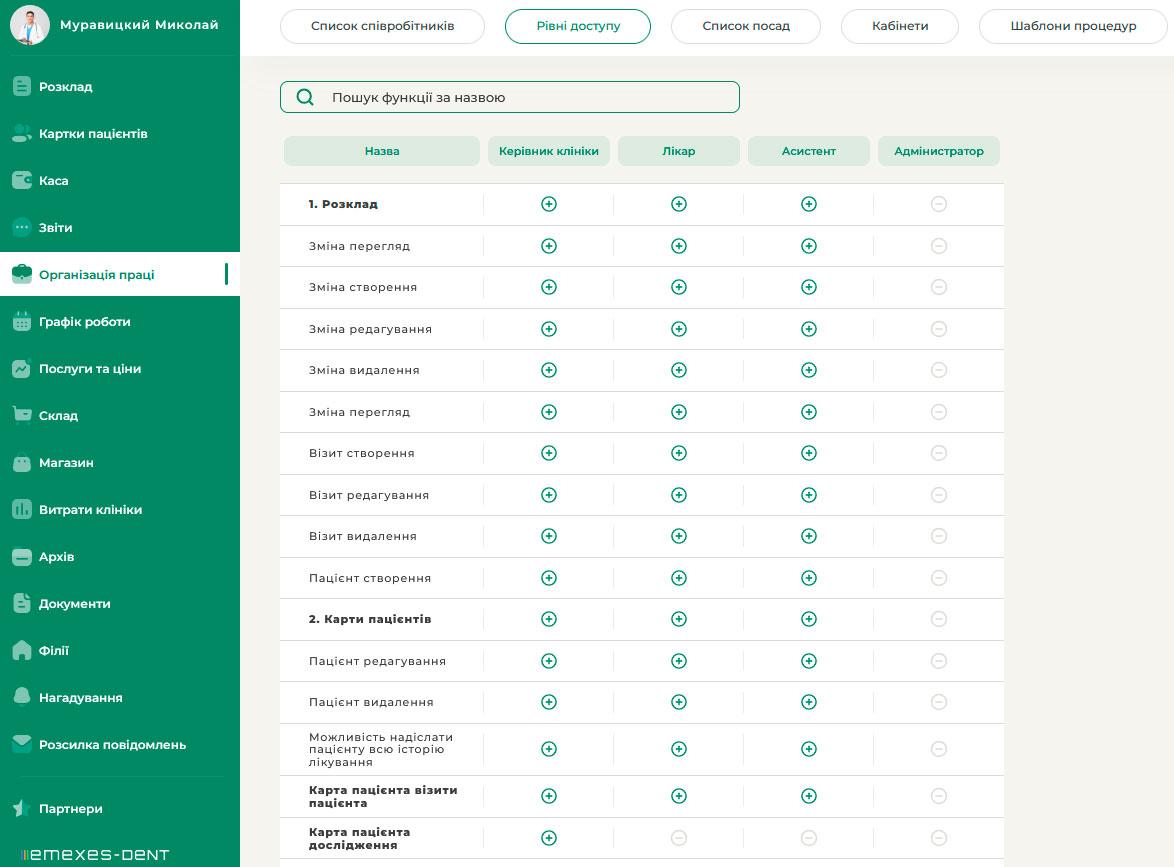Go to the Кабінети tab
This screenshot has height=867, width=1174.
[900, 26]
